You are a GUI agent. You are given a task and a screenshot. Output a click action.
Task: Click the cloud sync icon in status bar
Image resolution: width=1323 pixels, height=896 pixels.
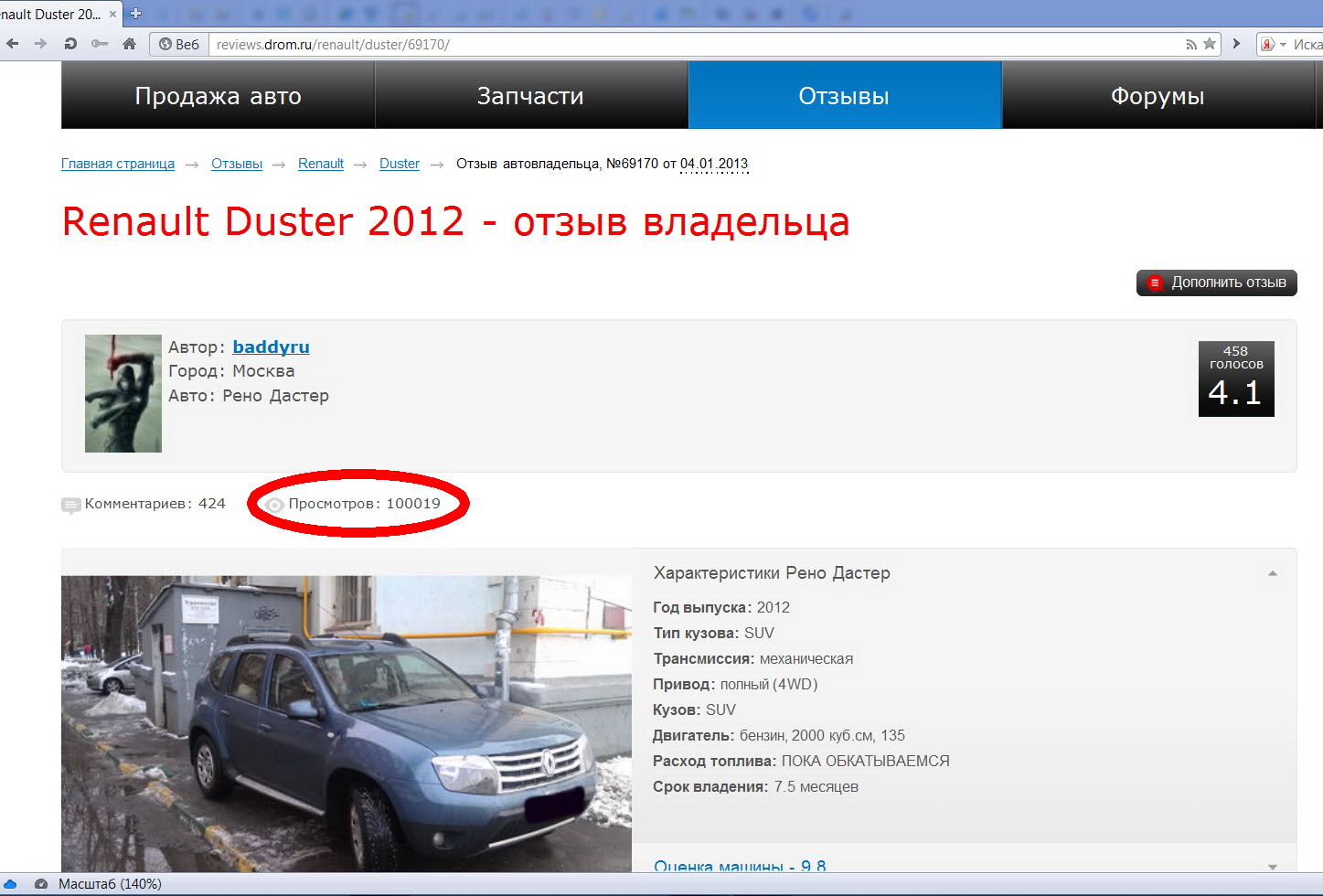(11, 884)
